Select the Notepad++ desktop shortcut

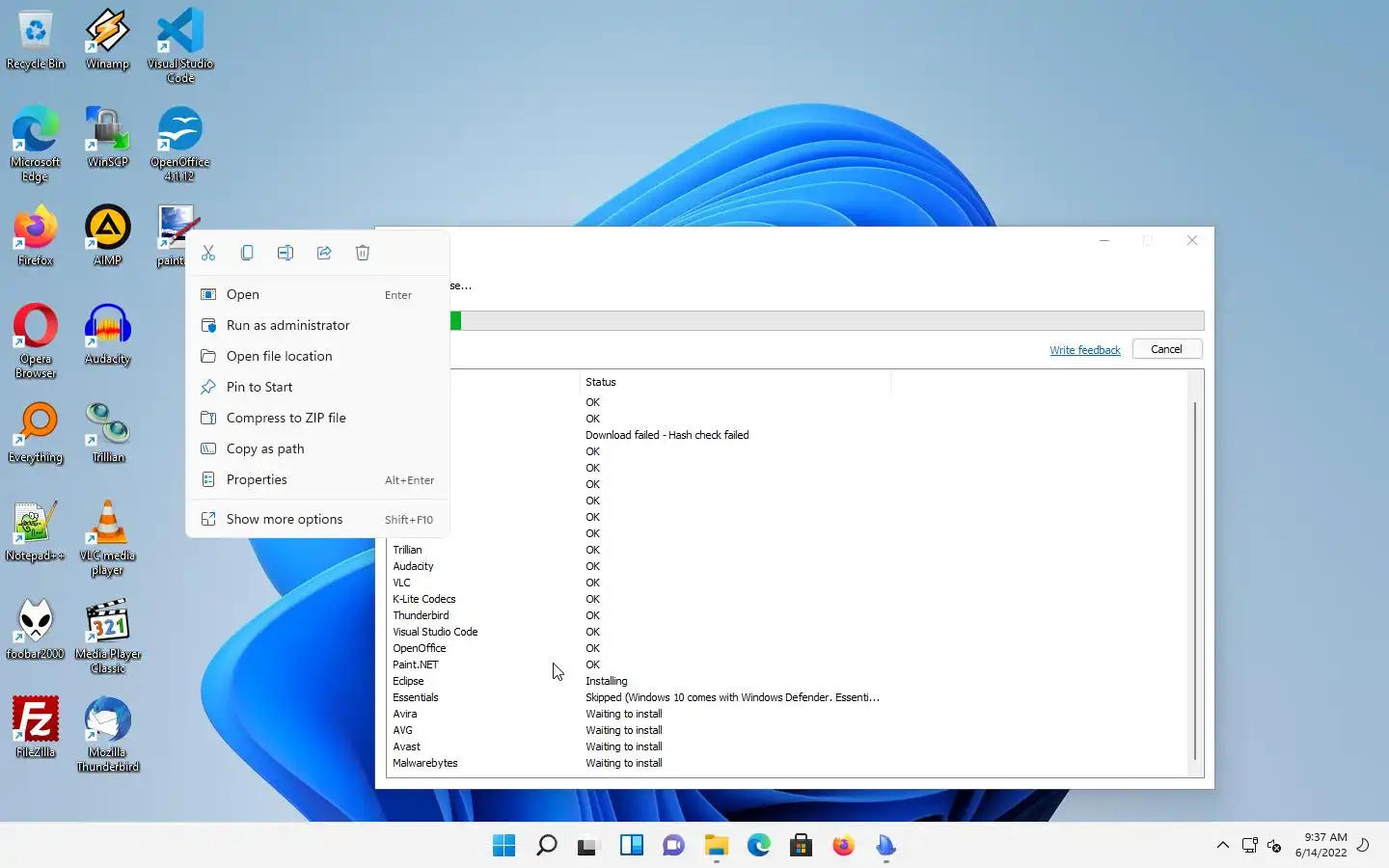pyautogui.click(x=36, y=531)
